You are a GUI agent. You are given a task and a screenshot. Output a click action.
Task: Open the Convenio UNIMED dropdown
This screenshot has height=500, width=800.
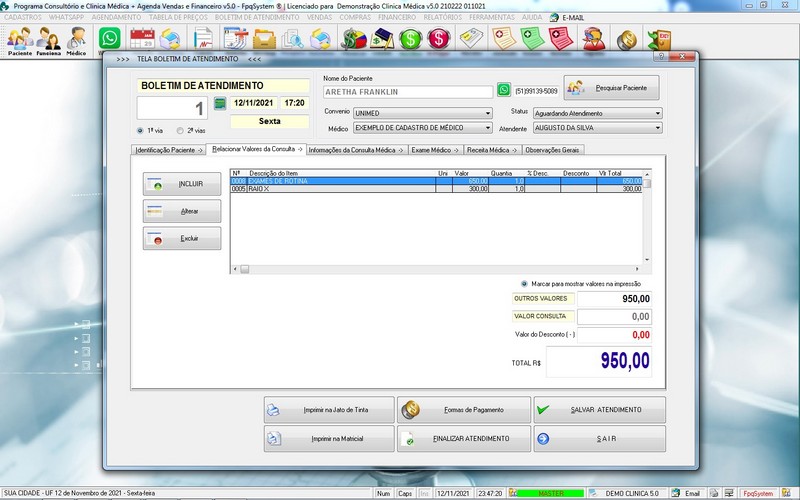[423, 113]
